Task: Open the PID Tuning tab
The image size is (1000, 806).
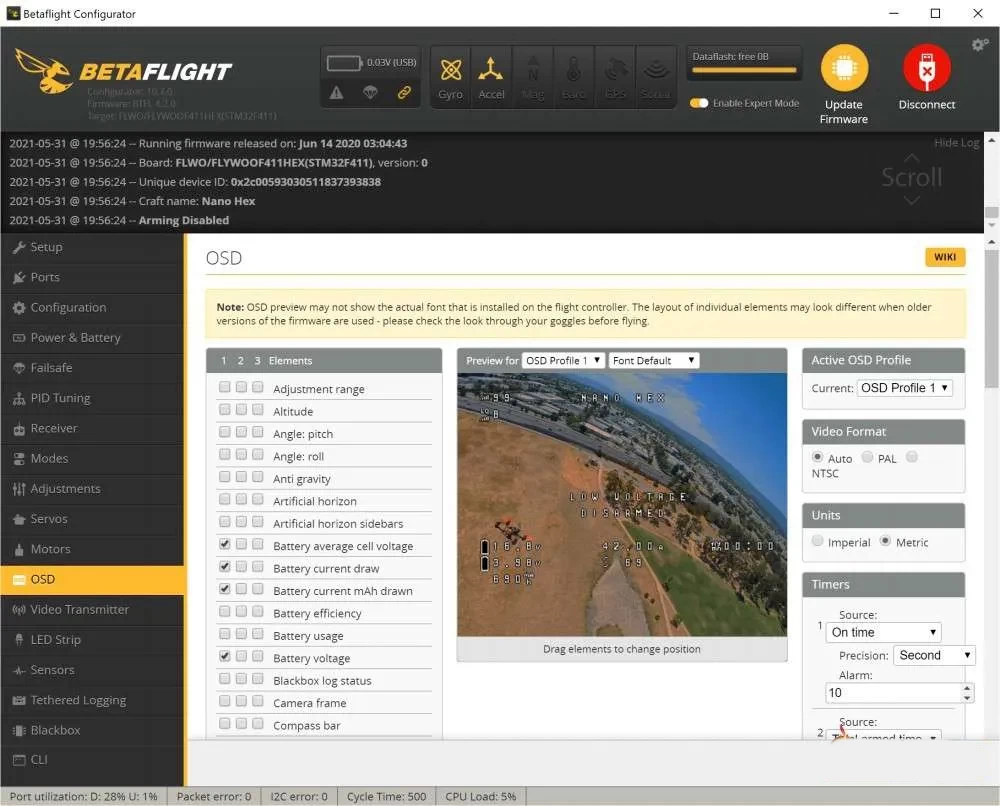Action: click(x=60, y=398)
